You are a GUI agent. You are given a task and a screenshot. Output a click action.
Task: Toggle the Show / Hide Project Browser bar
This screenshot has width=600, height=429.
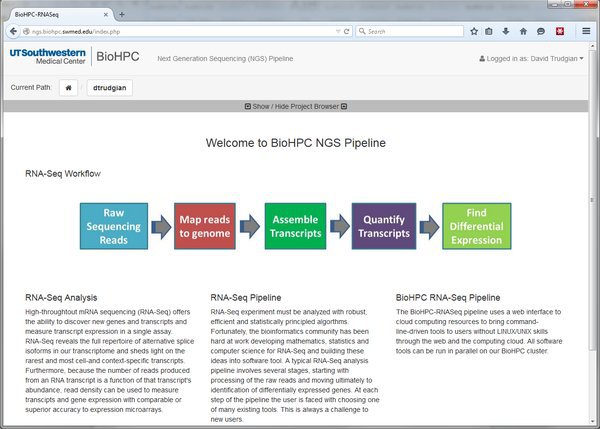296,106
